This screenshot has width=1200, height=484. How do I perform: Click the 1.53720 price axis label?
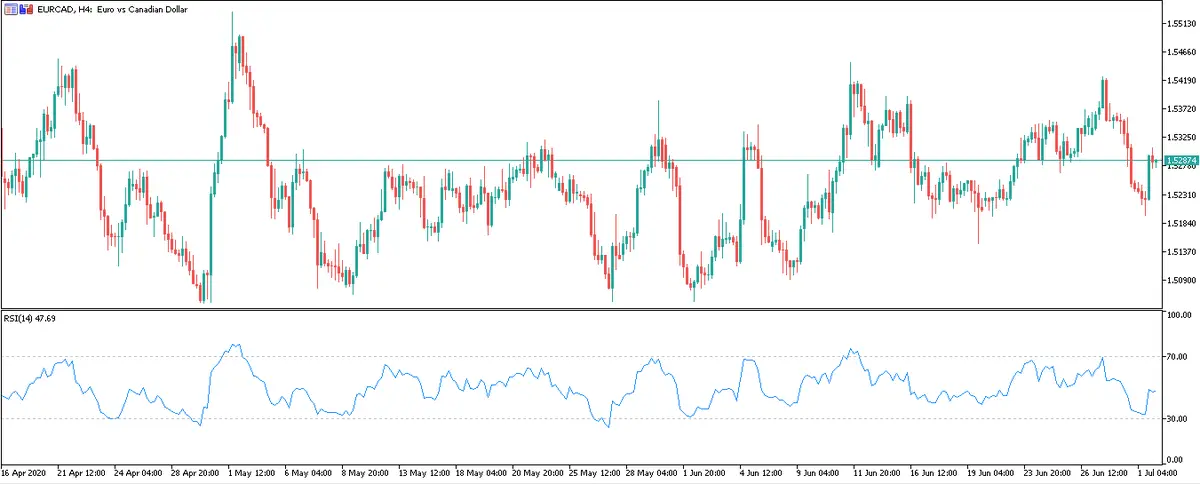(1182, 109)
